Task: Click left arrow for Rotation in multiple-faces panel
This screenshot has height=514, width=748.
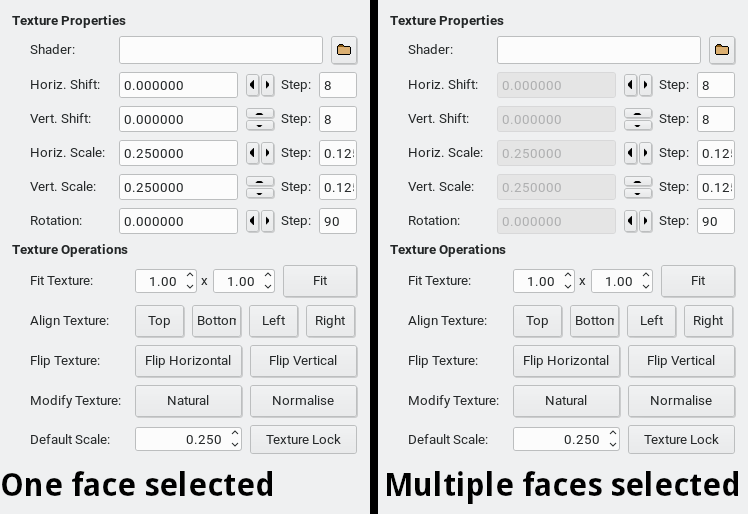Action: click(x=631, y=221)
